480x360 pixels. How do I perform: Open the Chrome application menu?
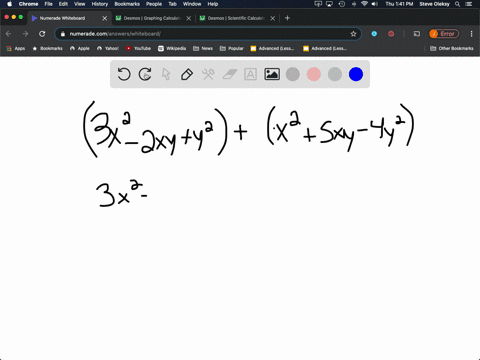28,4
